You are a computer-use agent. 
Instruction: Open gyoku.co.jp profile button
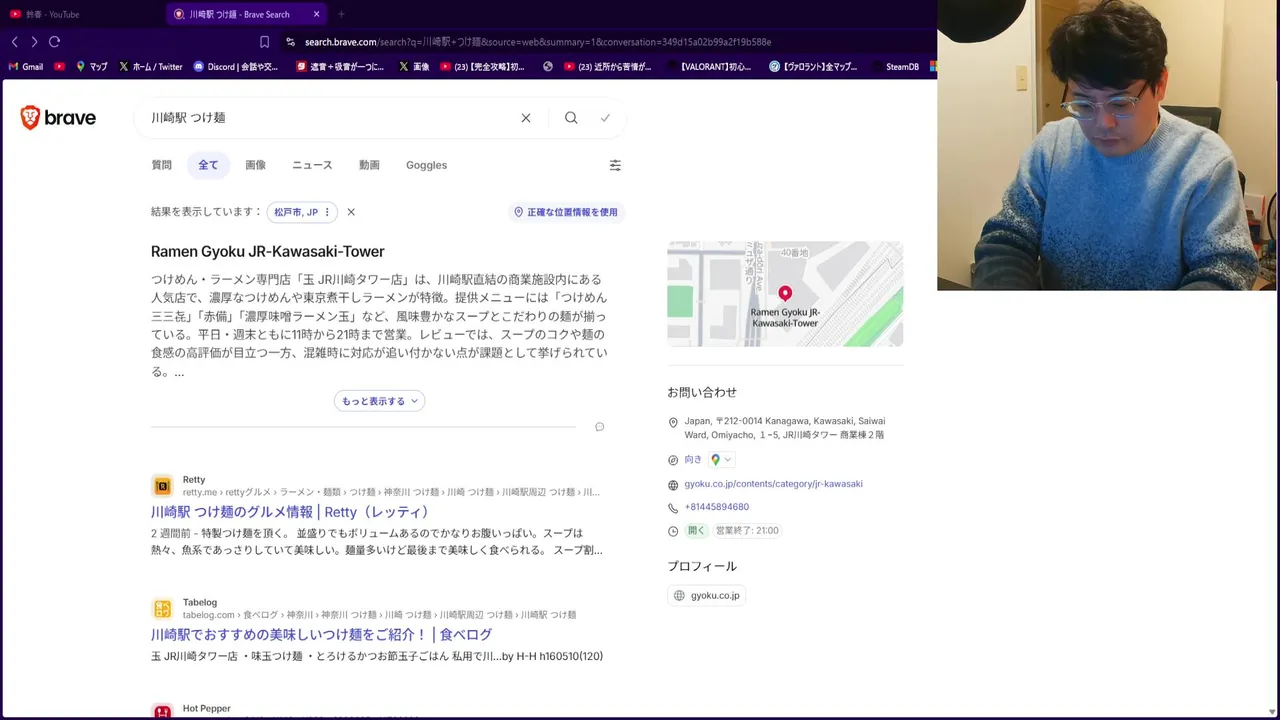click(x=706, y=596)
